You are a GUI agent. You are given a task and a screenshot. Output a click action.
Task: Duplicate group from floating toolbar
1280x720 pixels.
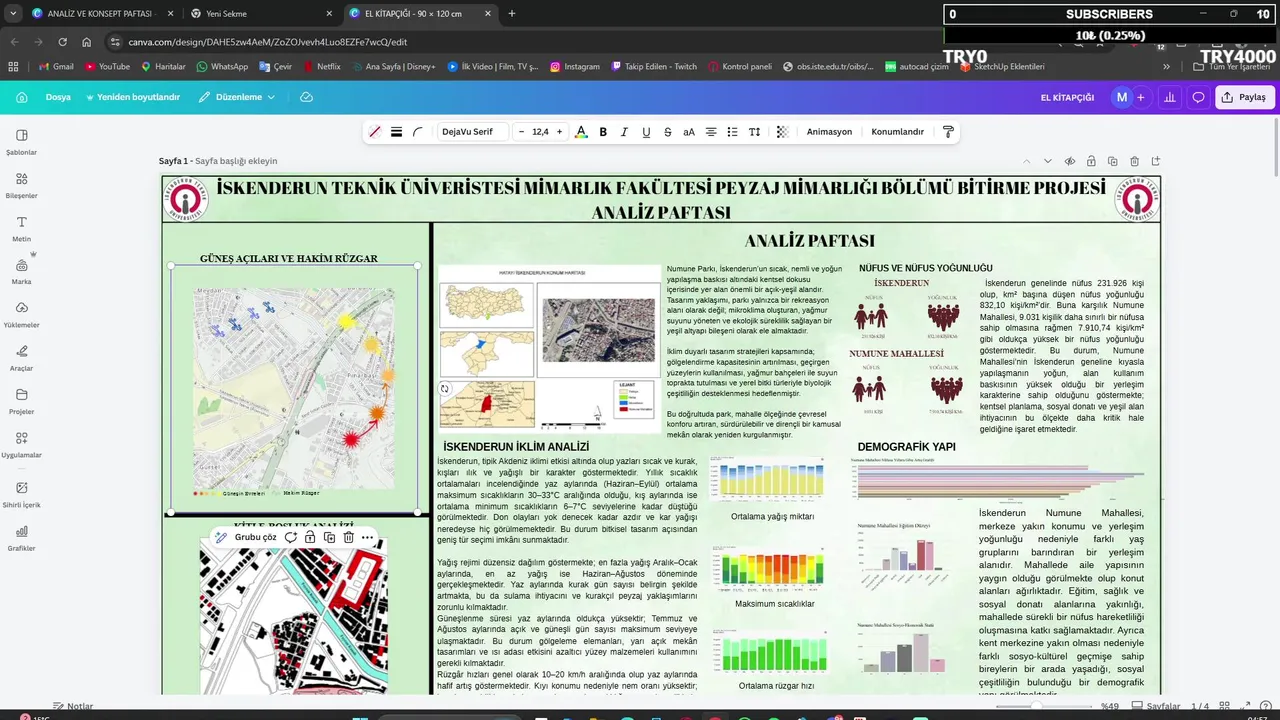329,537
